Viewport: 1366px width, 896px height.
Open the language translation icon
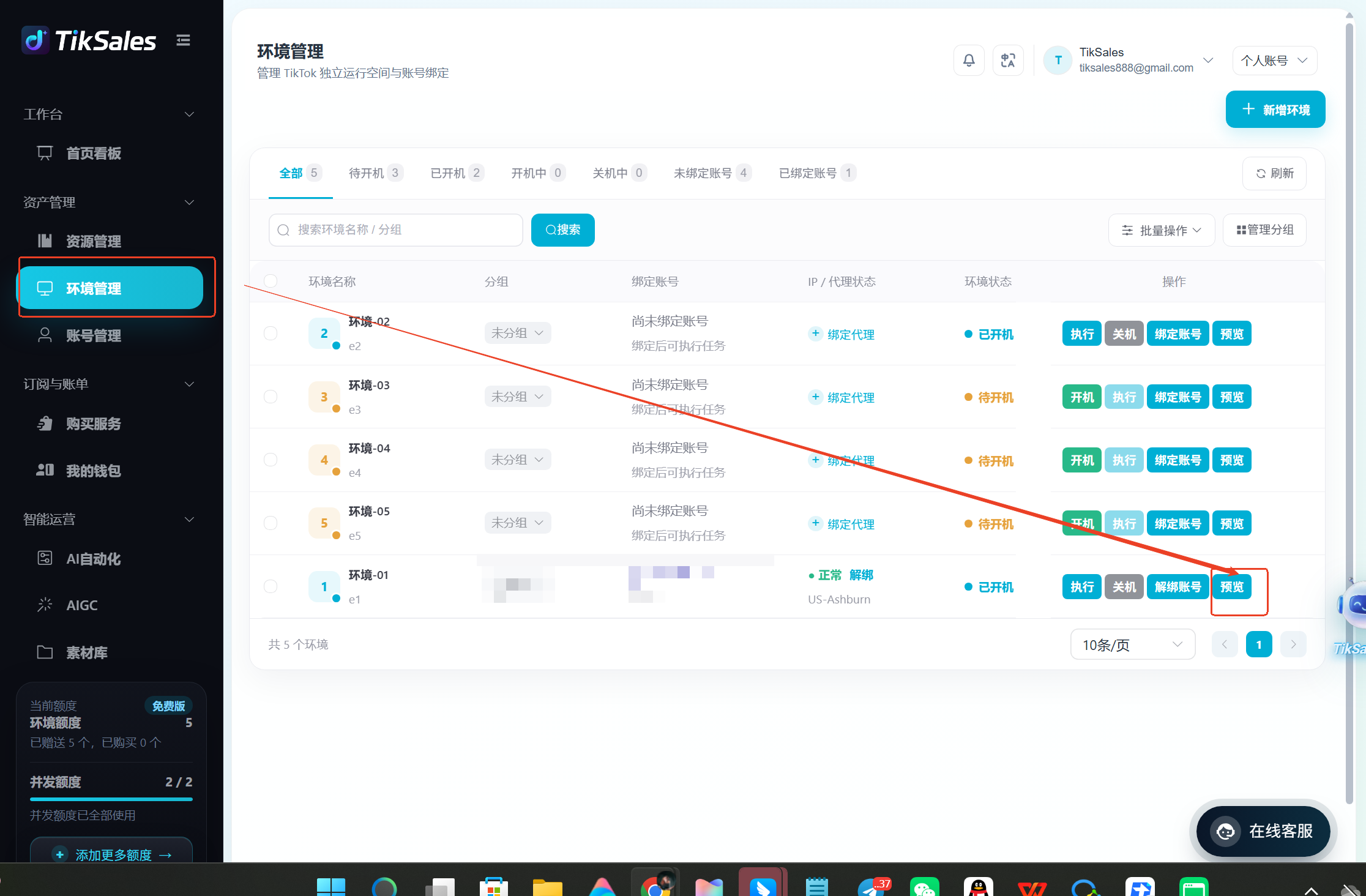(1008, 60)
